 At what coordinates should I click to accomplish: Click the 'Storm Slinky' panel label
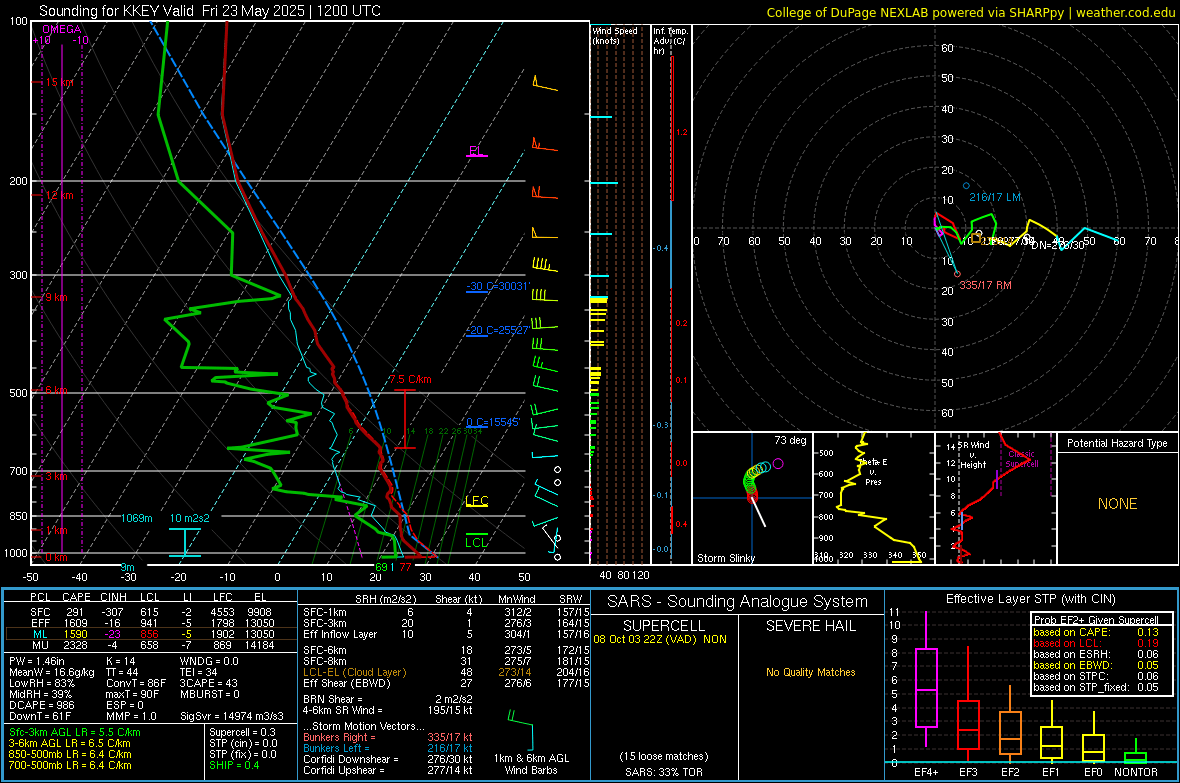click(x=726, y=558)
